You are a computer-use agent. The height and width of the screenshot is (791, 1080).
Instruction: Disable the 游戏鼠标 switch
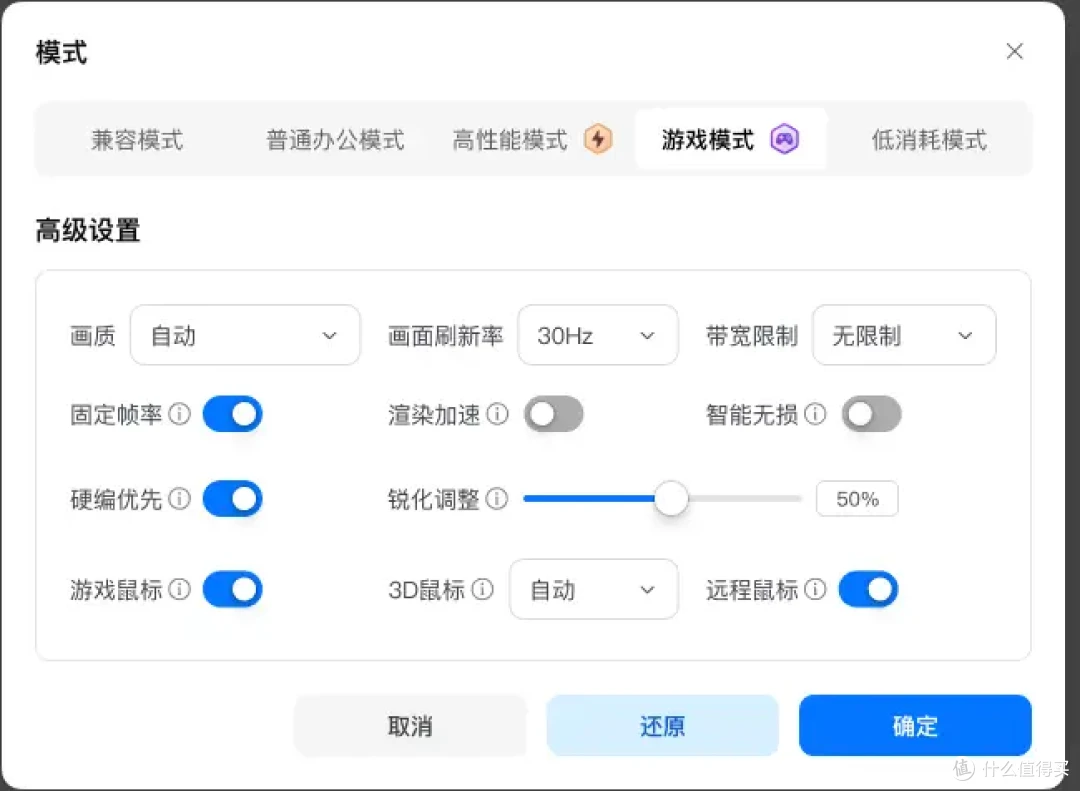click(x=233, y=589)
